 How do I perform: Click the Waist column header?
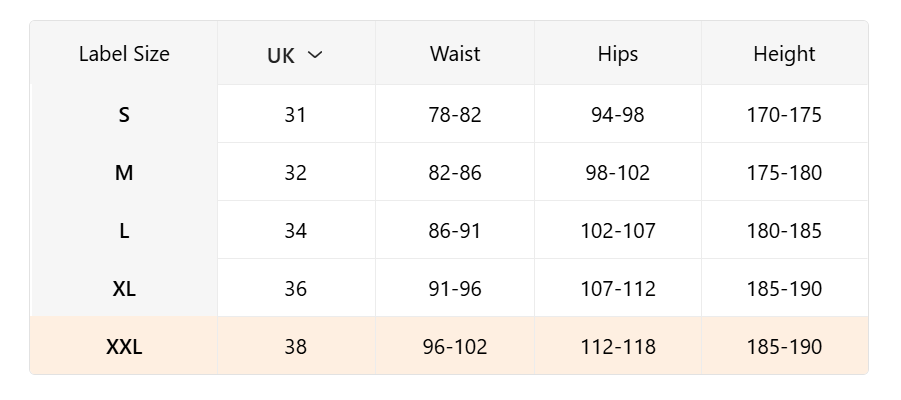455,54
